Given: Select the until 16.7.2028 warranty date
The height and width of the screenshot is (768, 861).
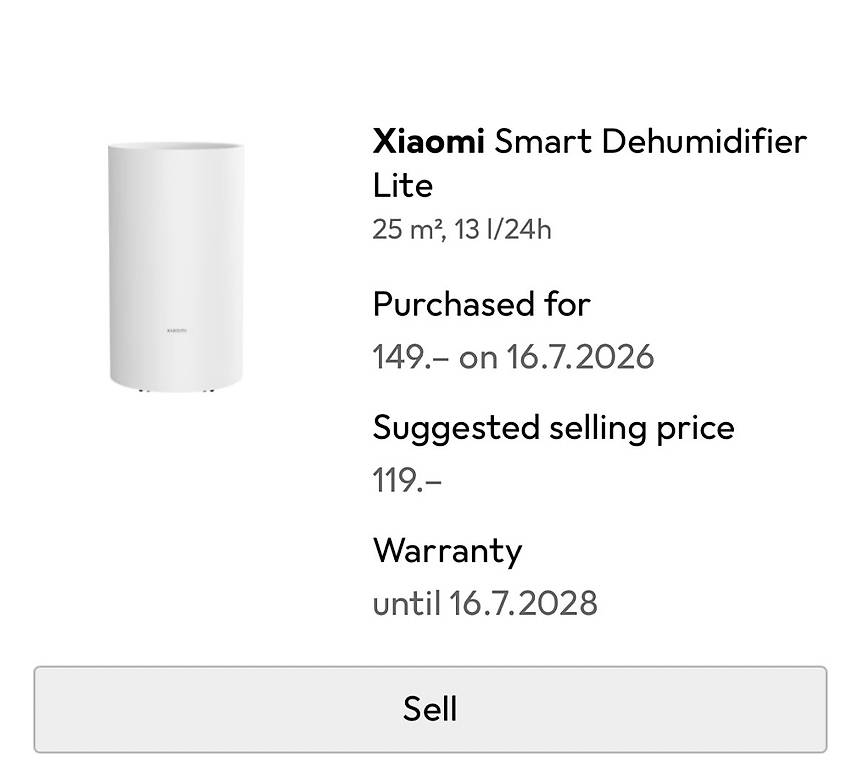Looking at the screenshot, I should click(x=485, y=603).
